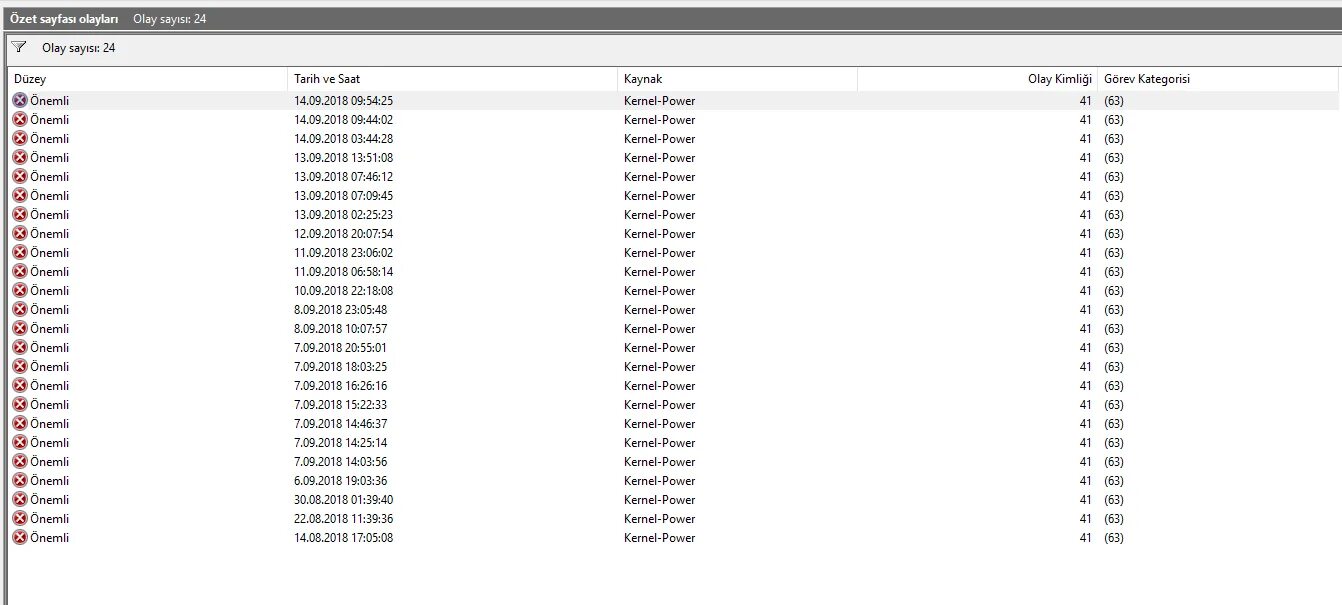Select date cell 13.09.2018 07:09:45
The image size is (1342, 605).
343,195
